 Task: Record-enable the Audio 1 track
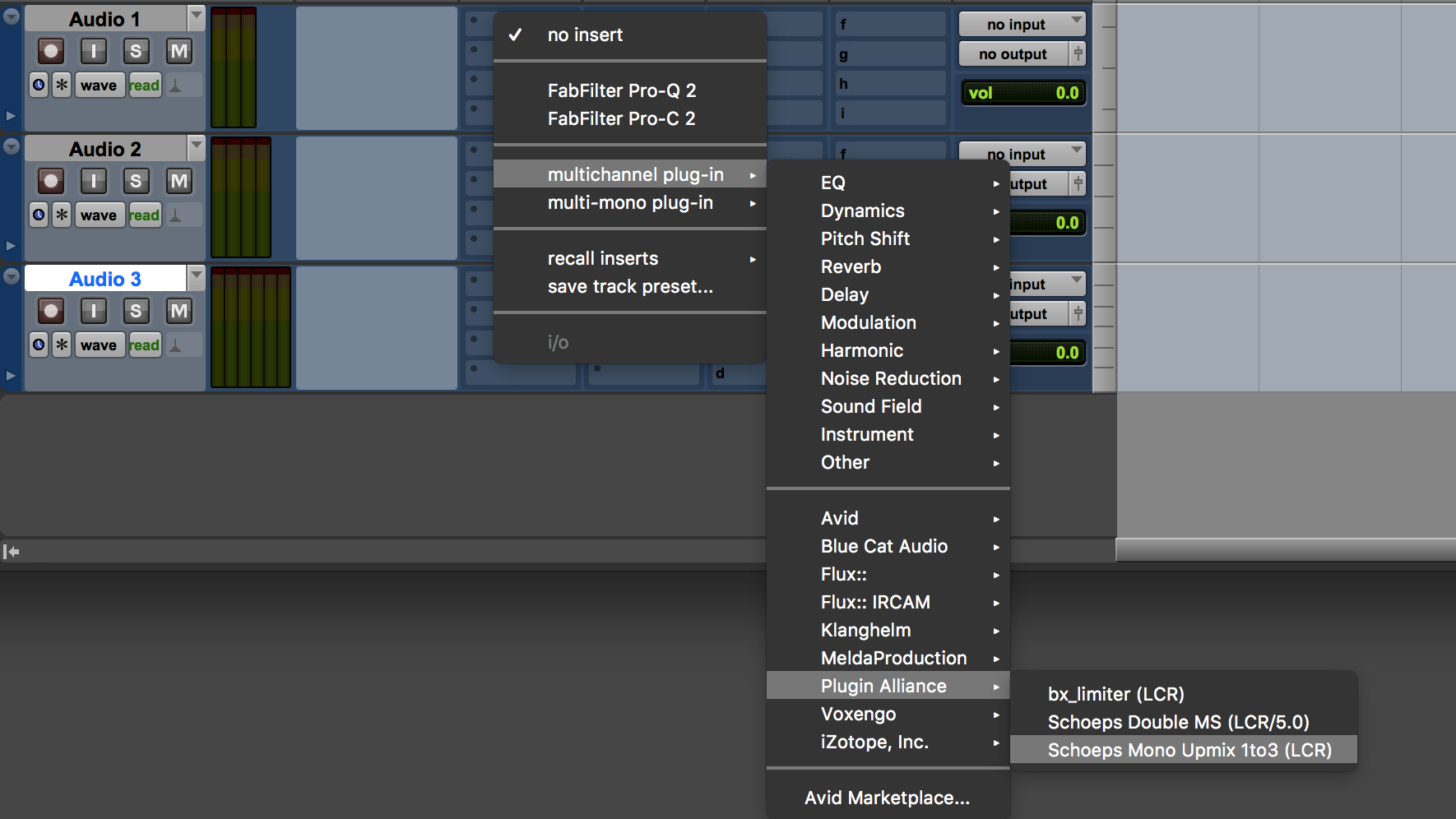(49, 51)
